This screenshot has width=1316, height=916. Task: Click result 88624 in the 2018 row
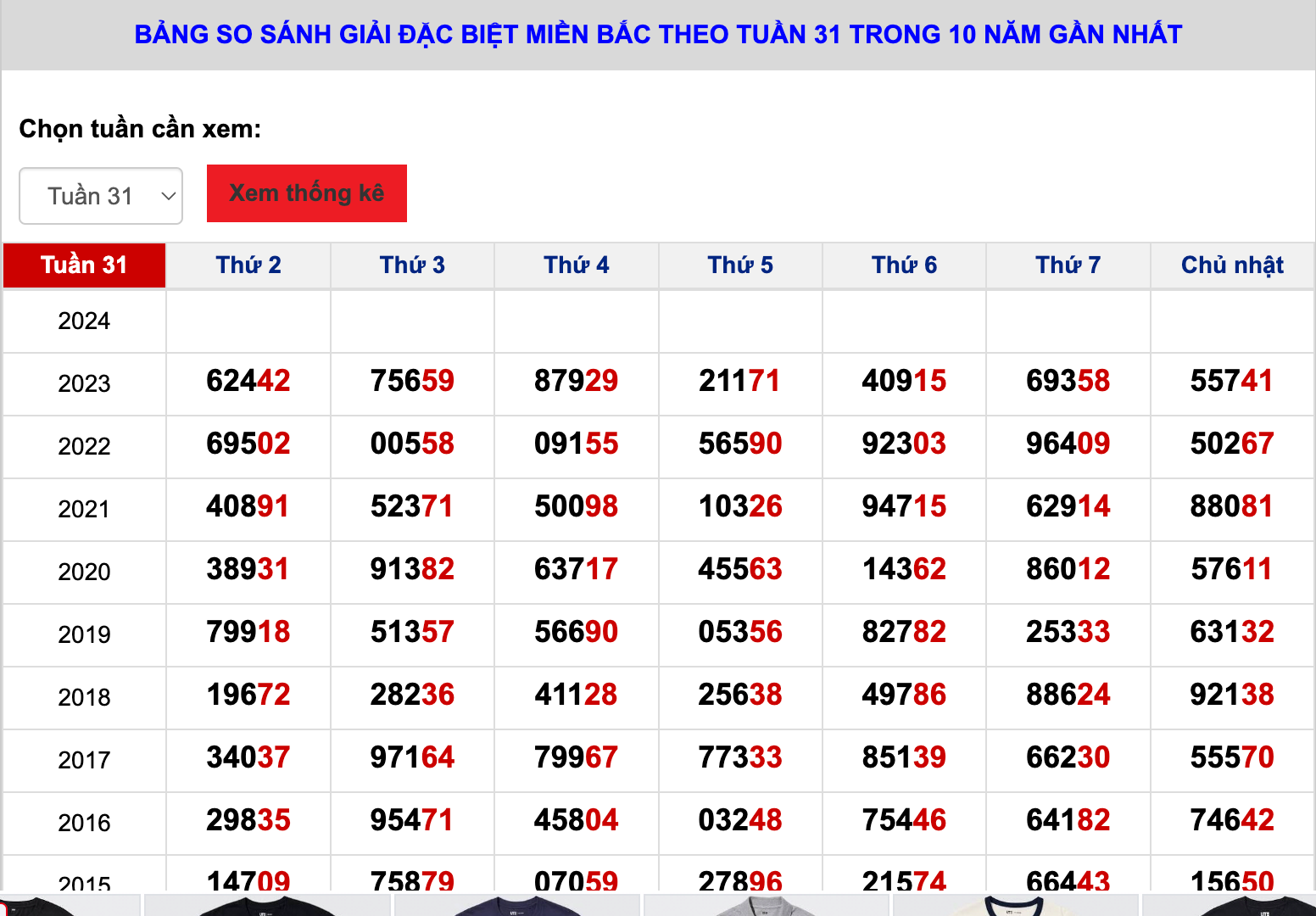(x=1068, y=695)
